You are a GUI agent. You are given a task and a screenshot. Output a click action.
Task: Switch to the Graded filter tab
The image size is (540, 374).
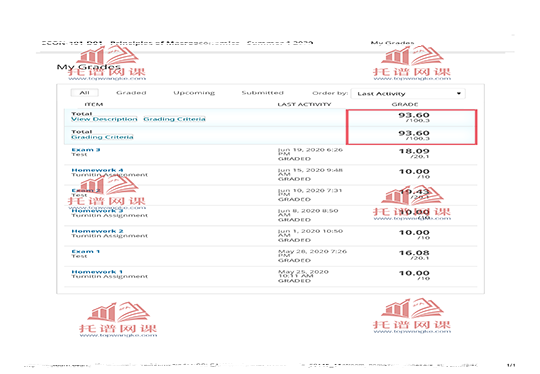tap(131, 93)
